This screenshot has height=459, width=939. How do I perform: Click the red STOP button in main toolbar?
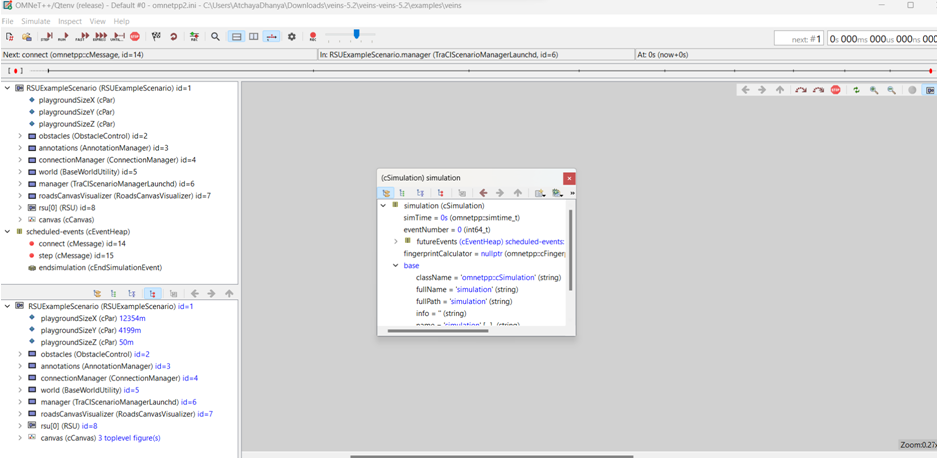point(135,37)
